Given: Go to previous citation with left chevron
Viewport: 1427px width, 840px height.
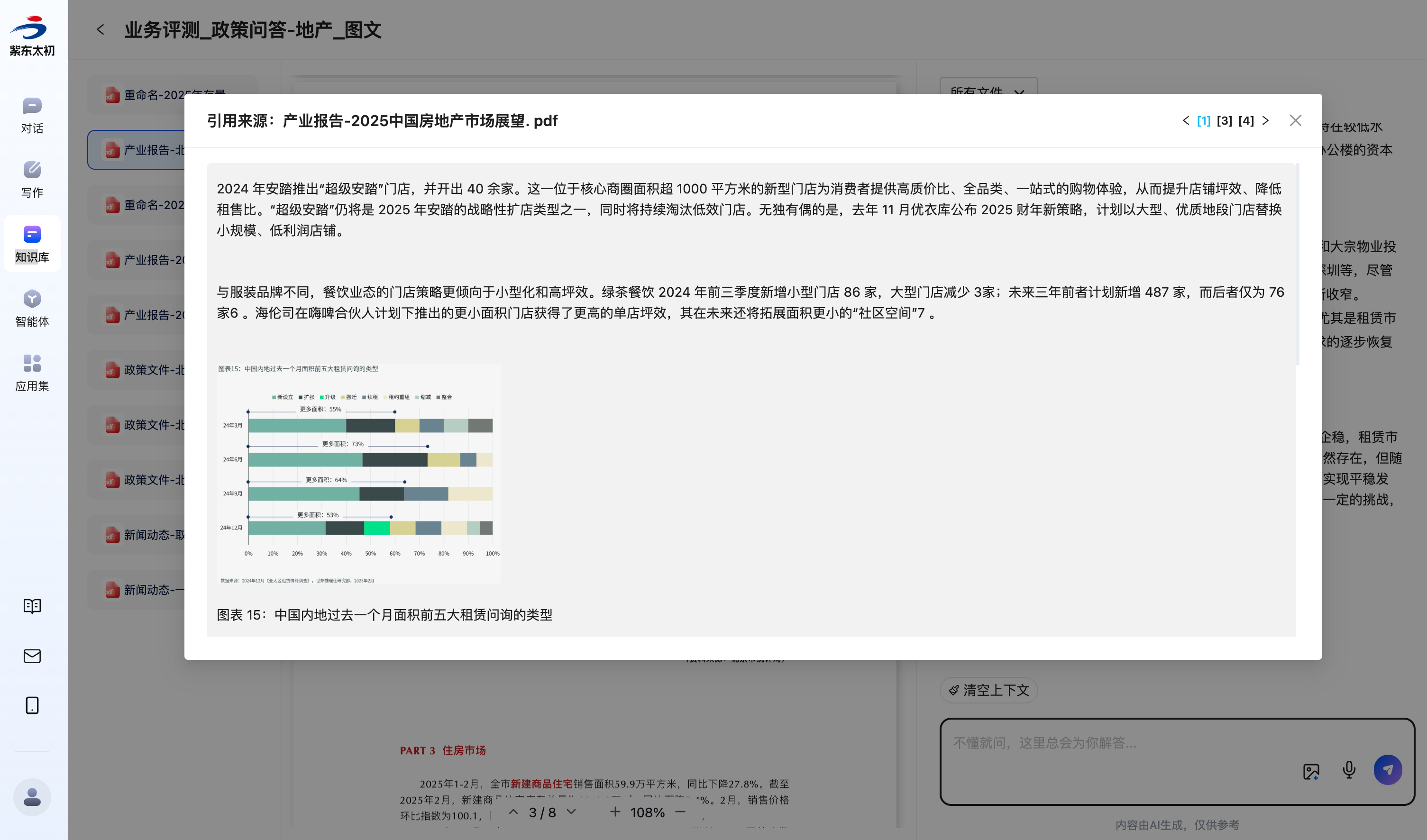Looking at the screenshot, I should pyautogui.click(x=1186, y=120).
